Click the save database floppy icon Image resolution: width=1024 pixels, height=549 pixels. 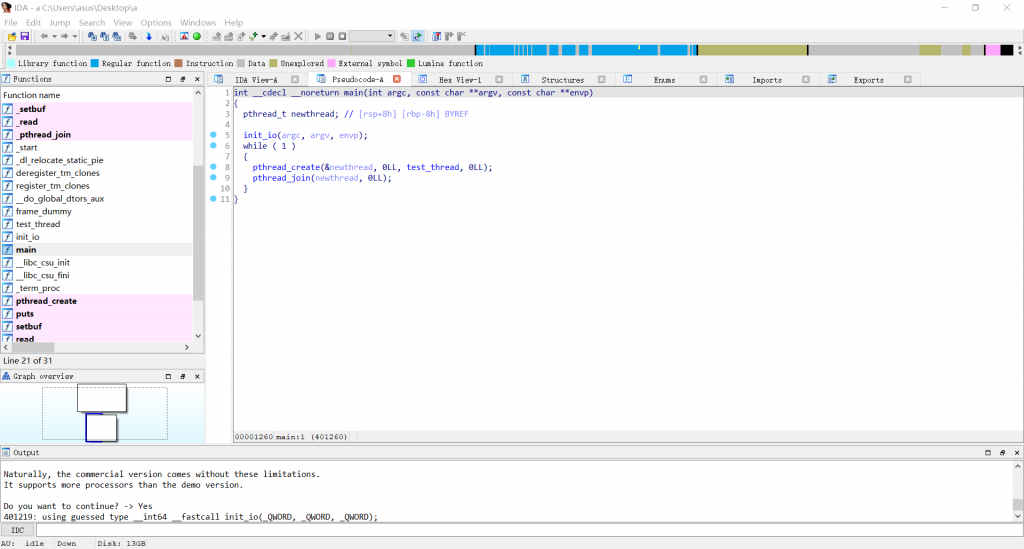point(25,37)
